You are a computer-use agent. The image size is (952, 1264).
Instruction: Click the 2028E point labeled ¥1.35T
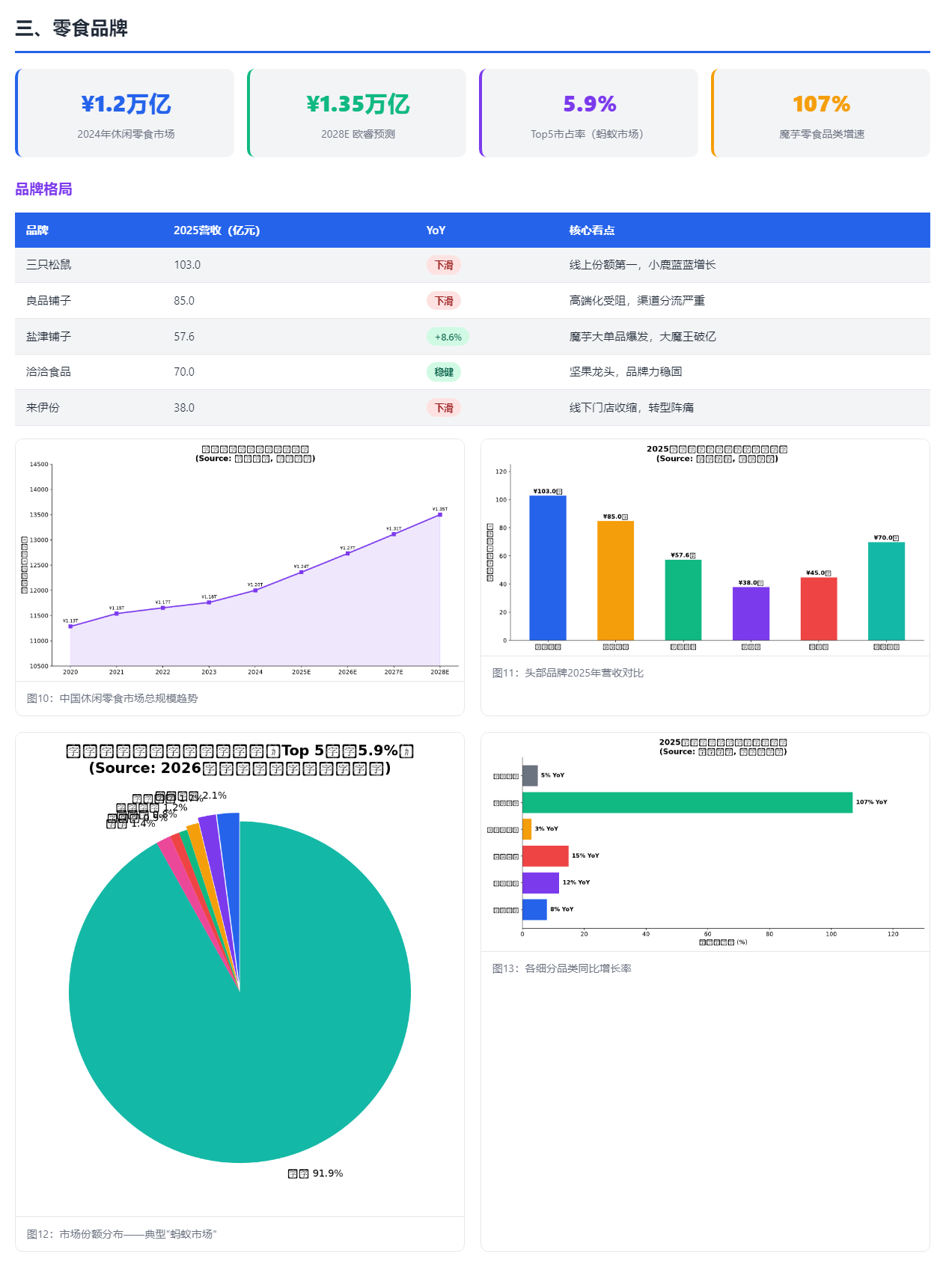[440, 514]
